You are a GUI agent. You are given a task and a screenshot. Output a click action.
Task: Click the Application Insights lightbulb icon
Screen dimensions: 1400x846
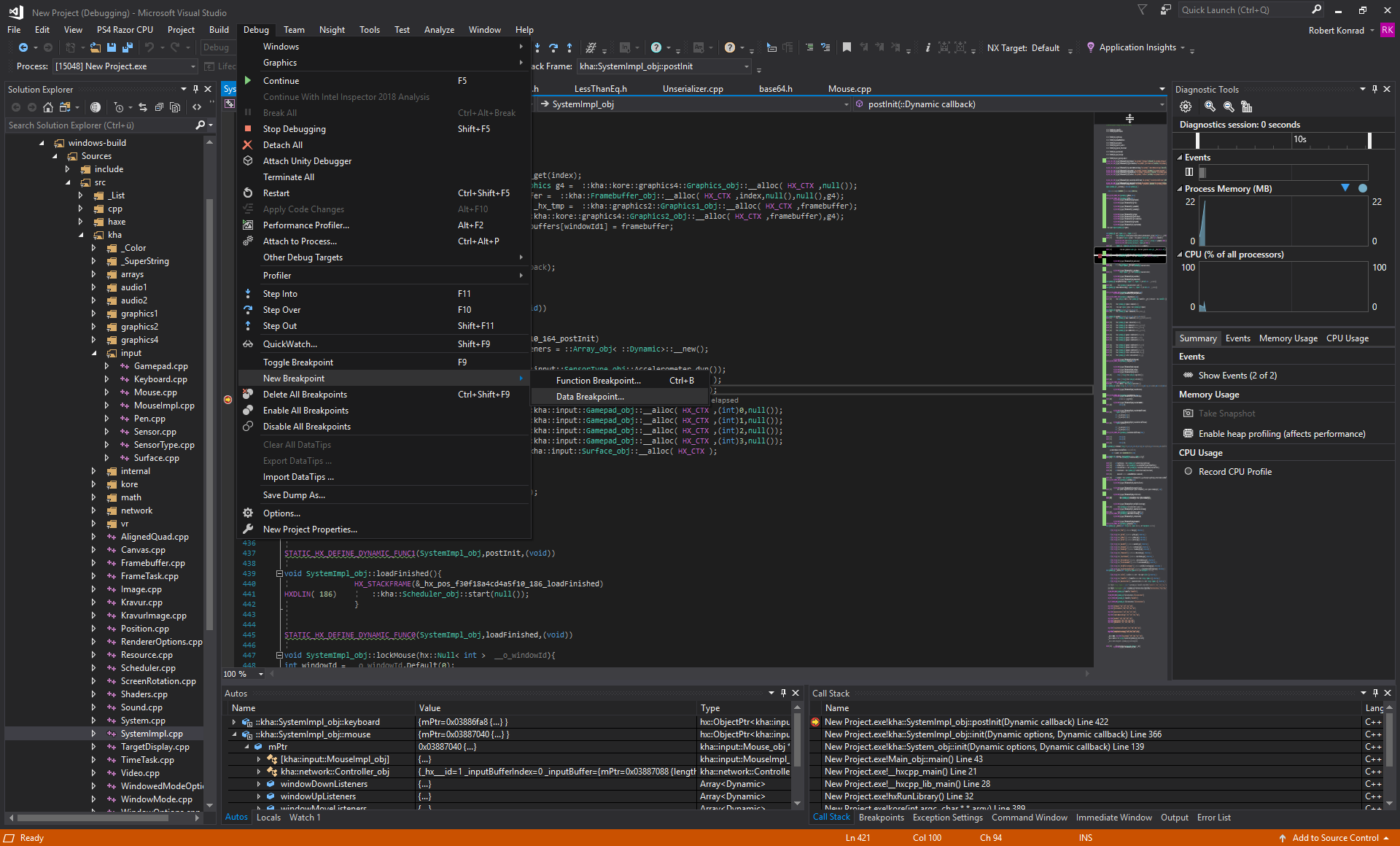[x=1091, y=47]
